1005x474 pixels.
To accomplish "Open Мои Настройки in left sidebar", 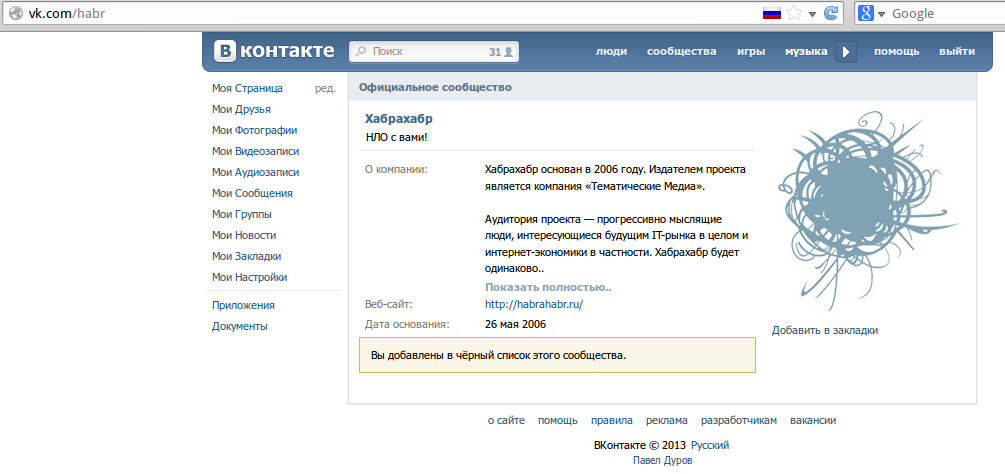I will tap(249, 277).
